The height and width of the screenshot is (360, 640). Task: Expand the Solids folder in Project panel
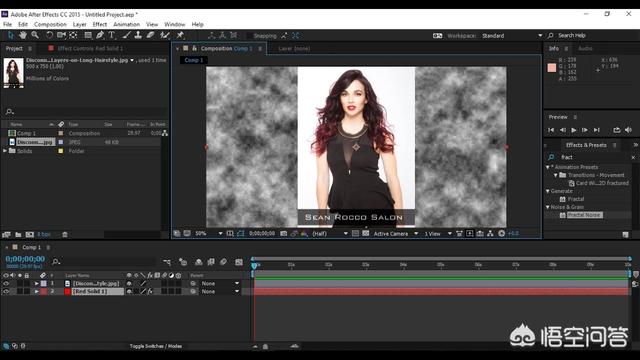pos(5,151)
